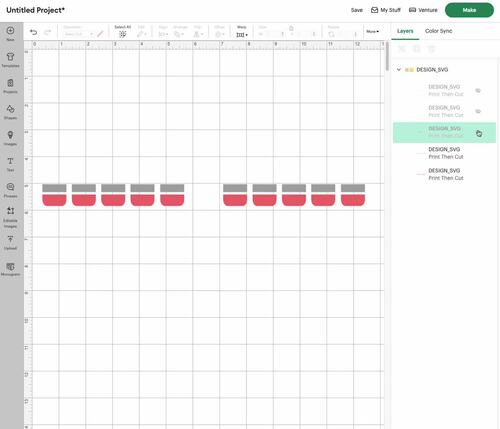Open the Monogram tool

coord(10,269)
